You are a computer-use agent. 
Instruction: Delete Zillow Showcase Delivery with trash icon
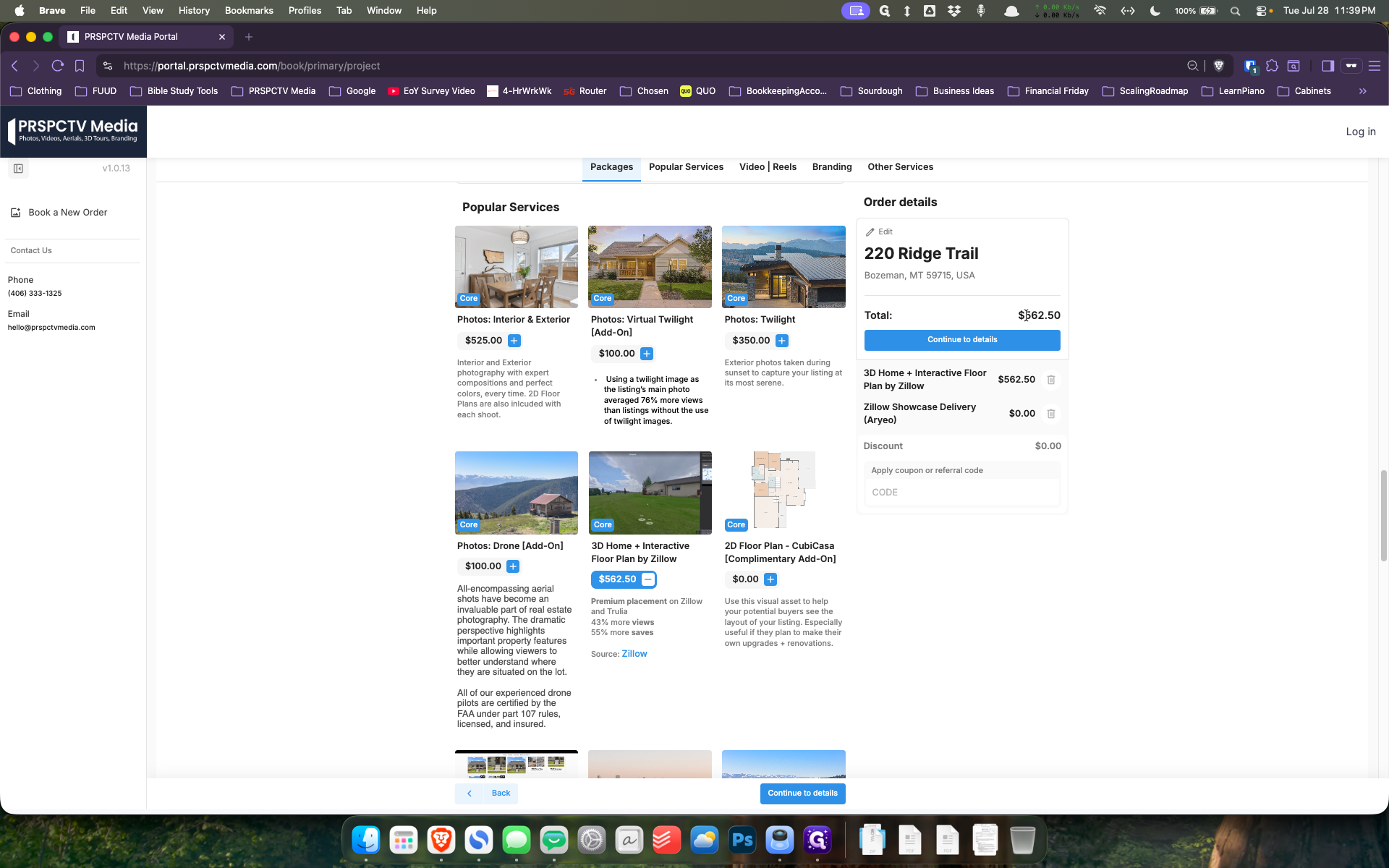[x=1051, y=414]
